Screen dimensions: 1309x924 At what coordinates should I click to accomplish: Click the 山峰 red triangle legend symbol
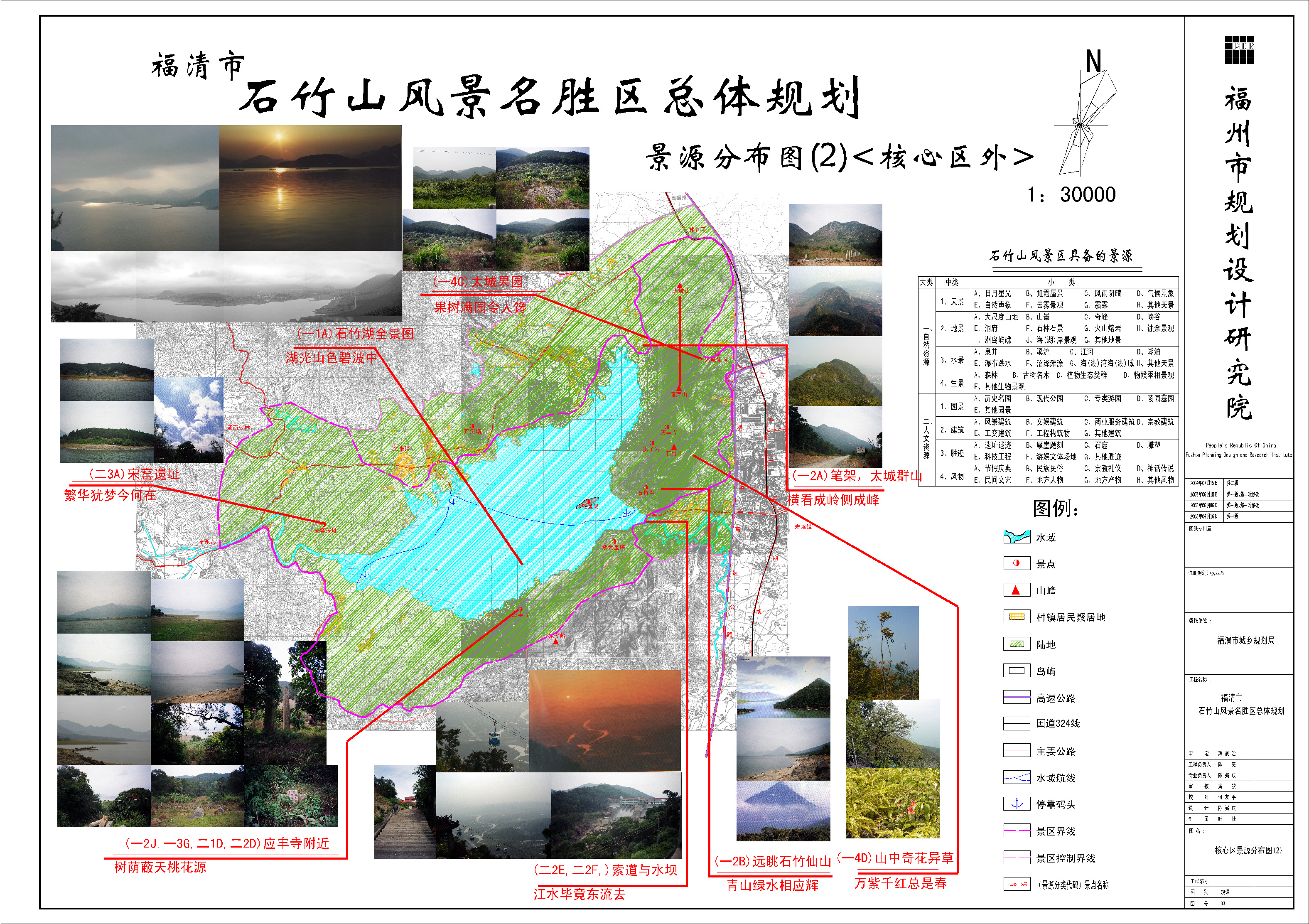[1017, 590]
